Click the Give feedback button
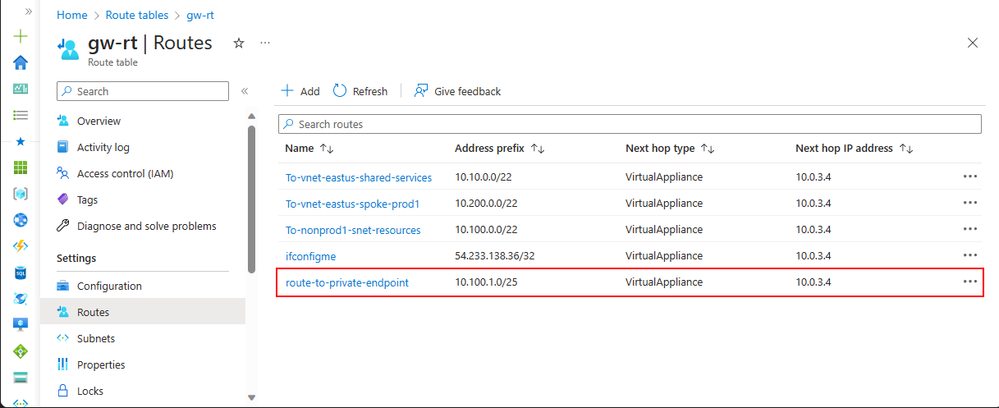This screenshot has width=999, height=408. pyautogui.click(x=457, y=91)
